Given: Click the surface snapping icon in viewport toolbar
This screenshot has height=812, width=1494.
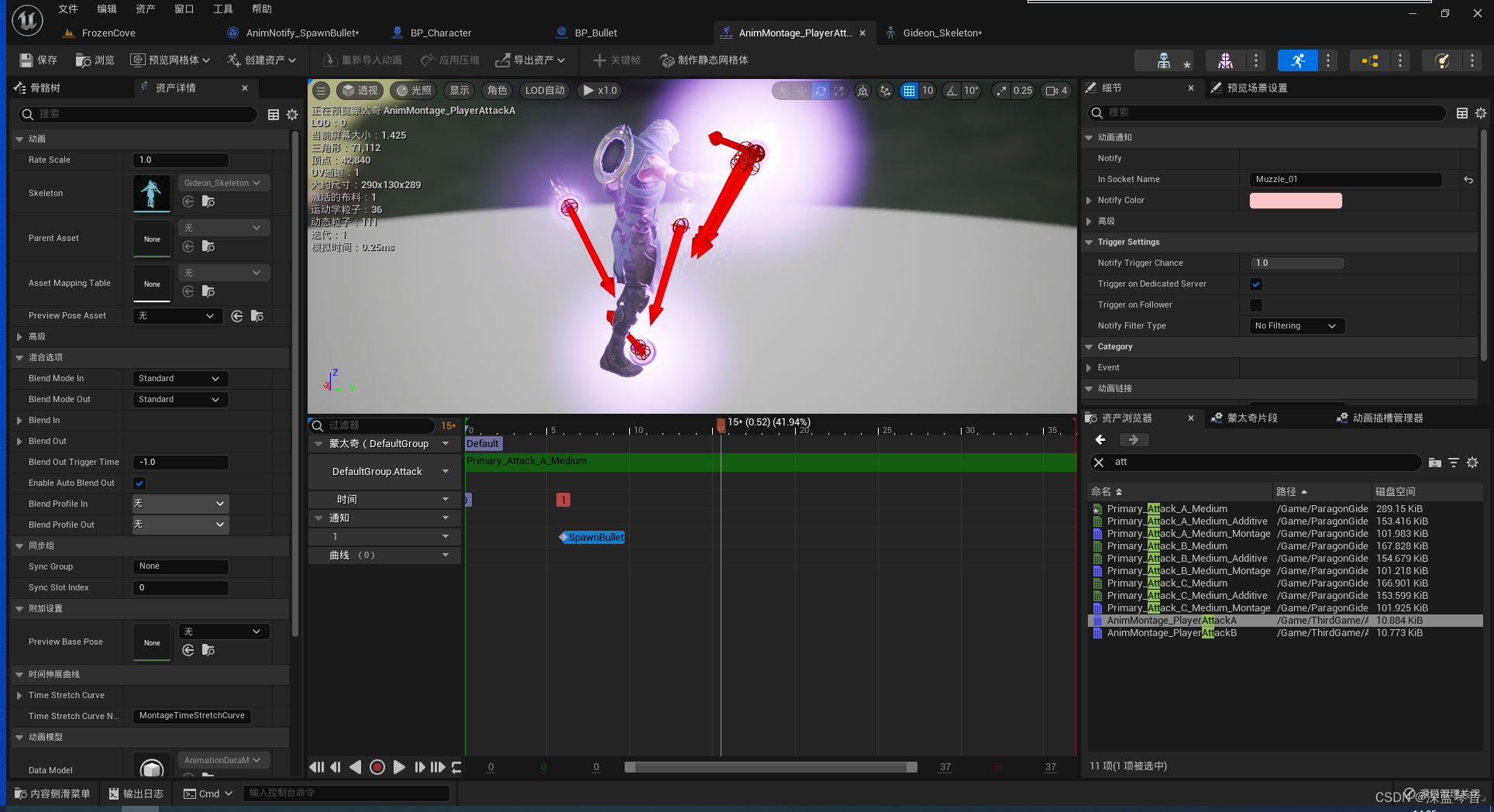Looking at the screenshot, I should tap(885, 91).
